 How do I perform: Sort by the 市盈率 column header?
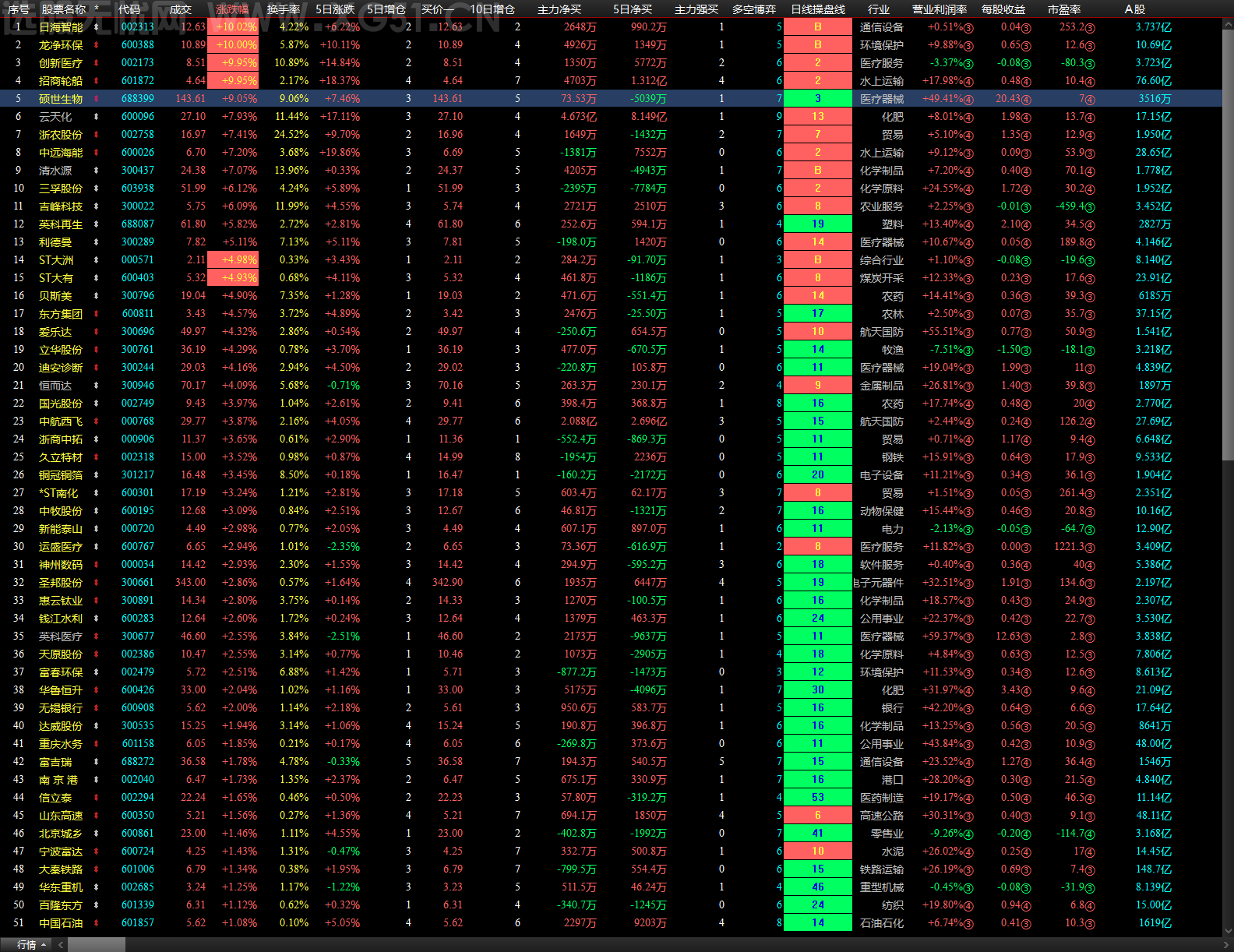(x=1064, y=9)
